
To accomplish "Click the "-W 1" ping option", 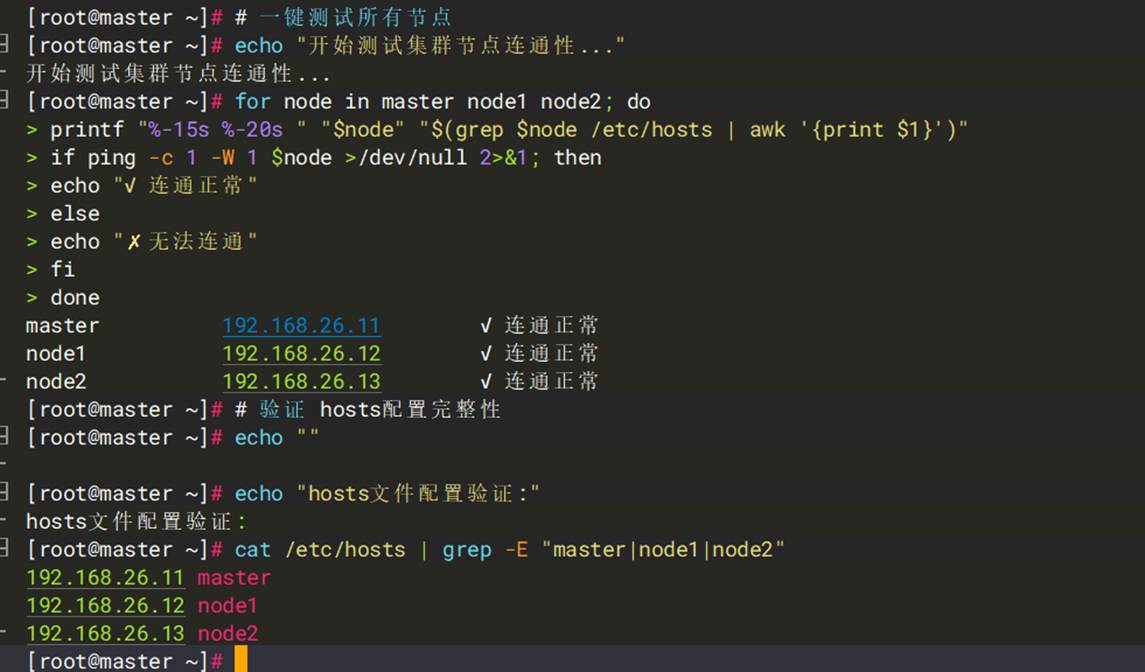I will [x=234, y=158].
